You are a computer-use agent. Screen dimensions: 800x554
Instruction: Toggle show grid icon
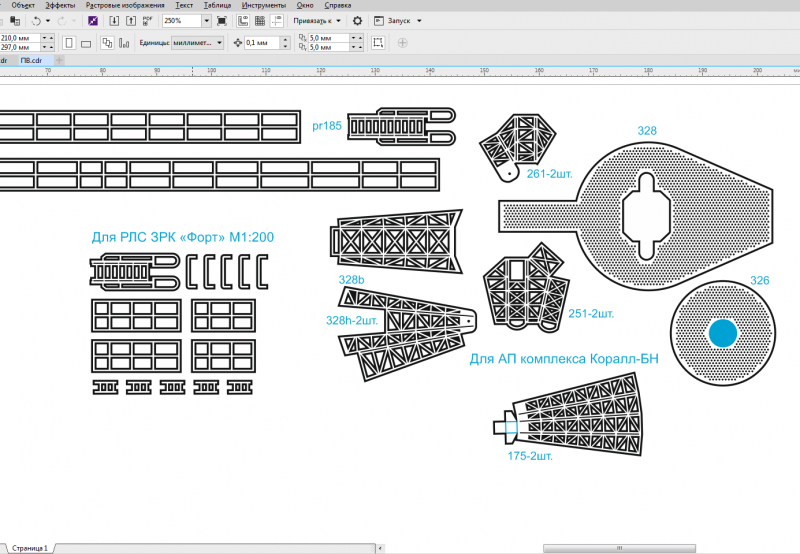click(x=259, y=20)
